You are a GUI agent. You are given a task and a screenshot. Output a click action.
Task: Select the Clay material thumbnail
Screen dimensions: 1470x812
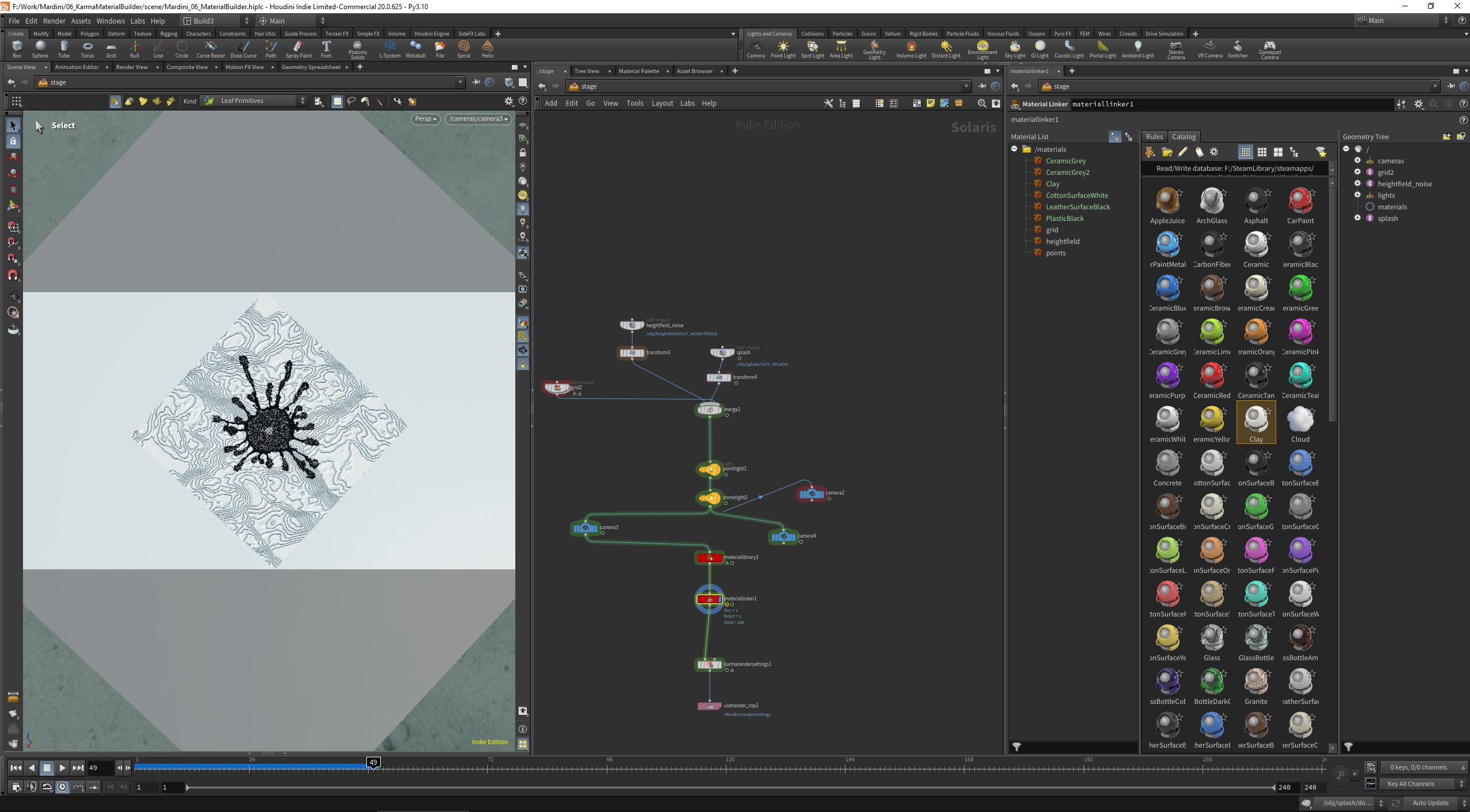[x=1256, y=422]
